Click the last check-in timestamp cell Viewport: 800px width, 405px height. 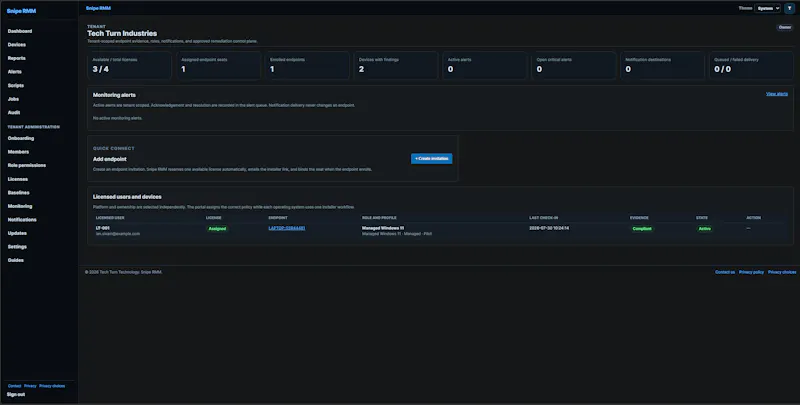coord(549,228)
